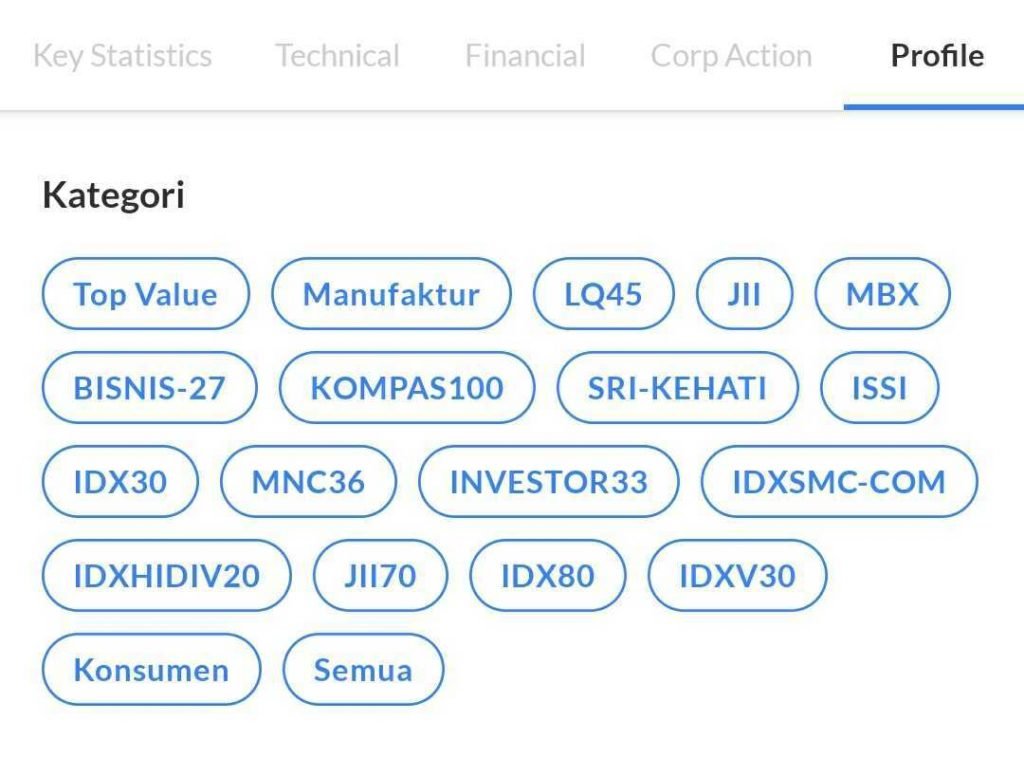Select the Manufaktur category chip

[x=391, y=294]
